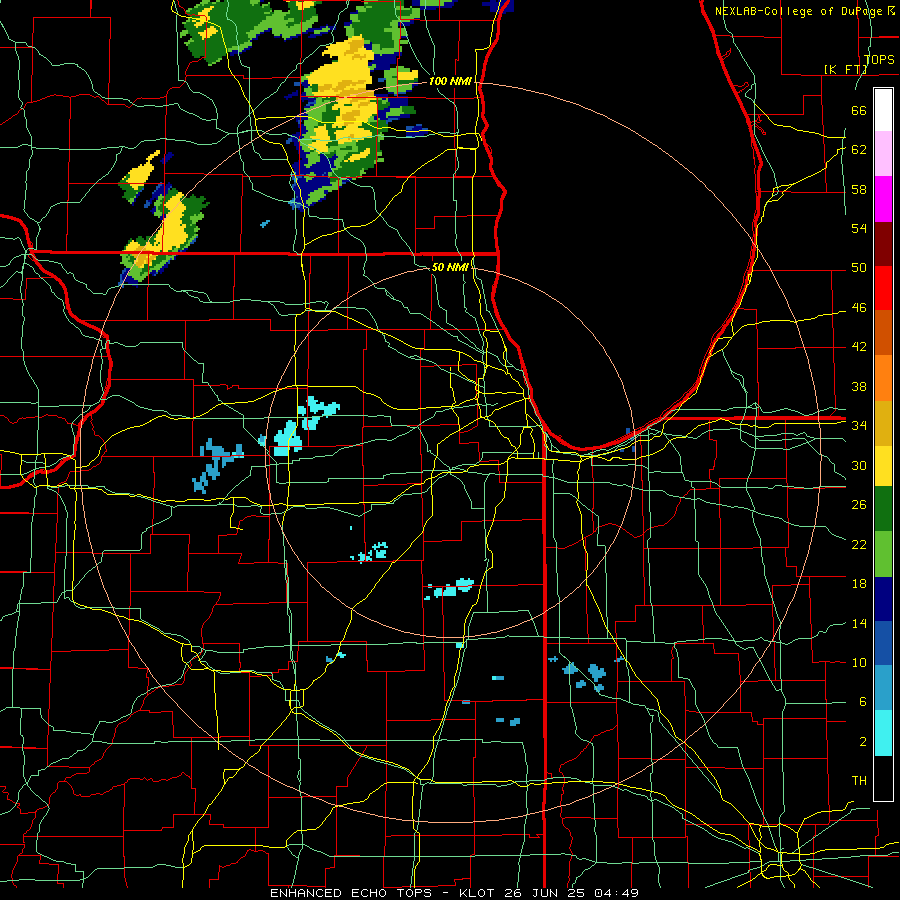This screenshot has height=900, width=900.
Task: Click the 'TH' threshold label in legend
Action: 859,781
